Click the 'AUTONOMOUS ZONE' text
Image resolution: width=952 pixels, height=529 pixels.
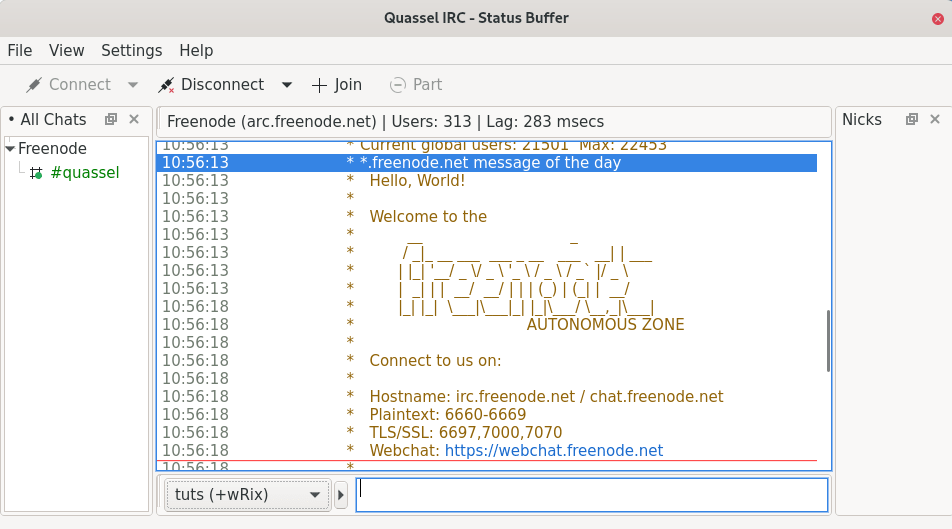tap(605, 324)
